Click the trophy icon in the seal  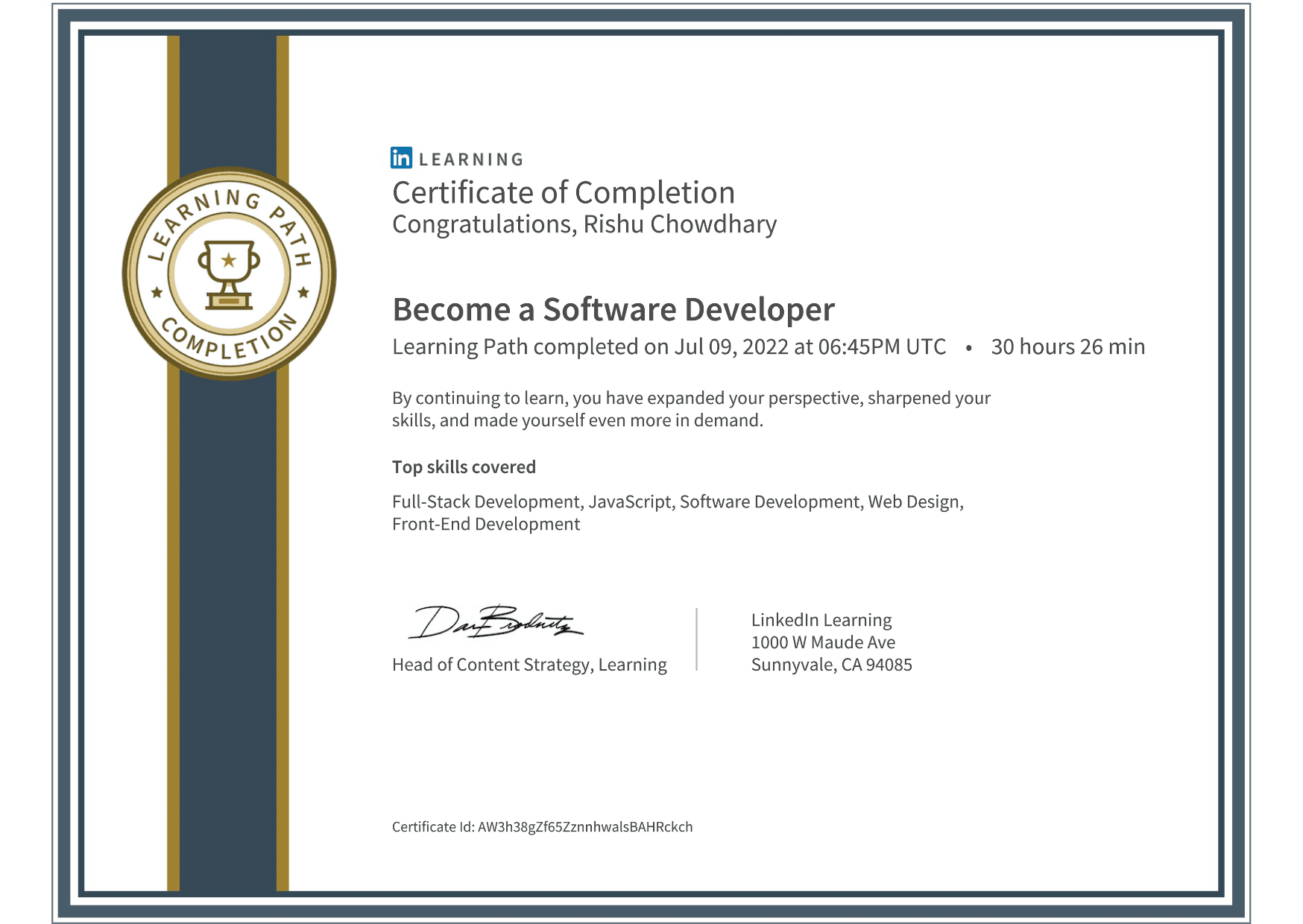[229, 274]
